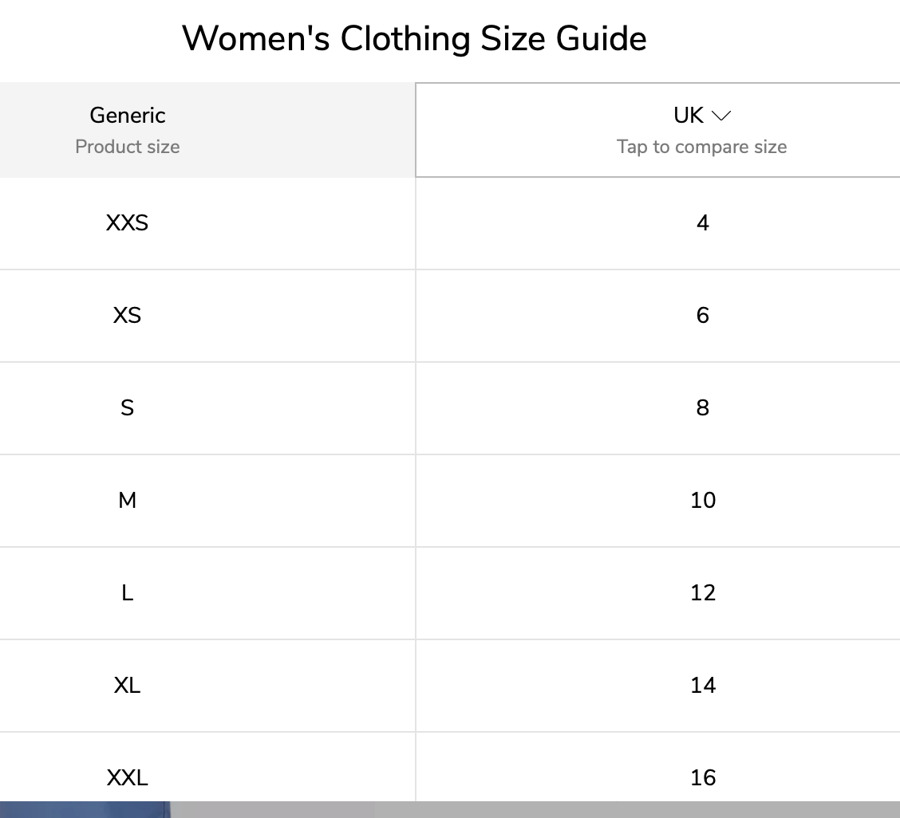
Task: Click the Women's Clothing Size Guide title
Action: pyautogui.click(x=414, y=39)
